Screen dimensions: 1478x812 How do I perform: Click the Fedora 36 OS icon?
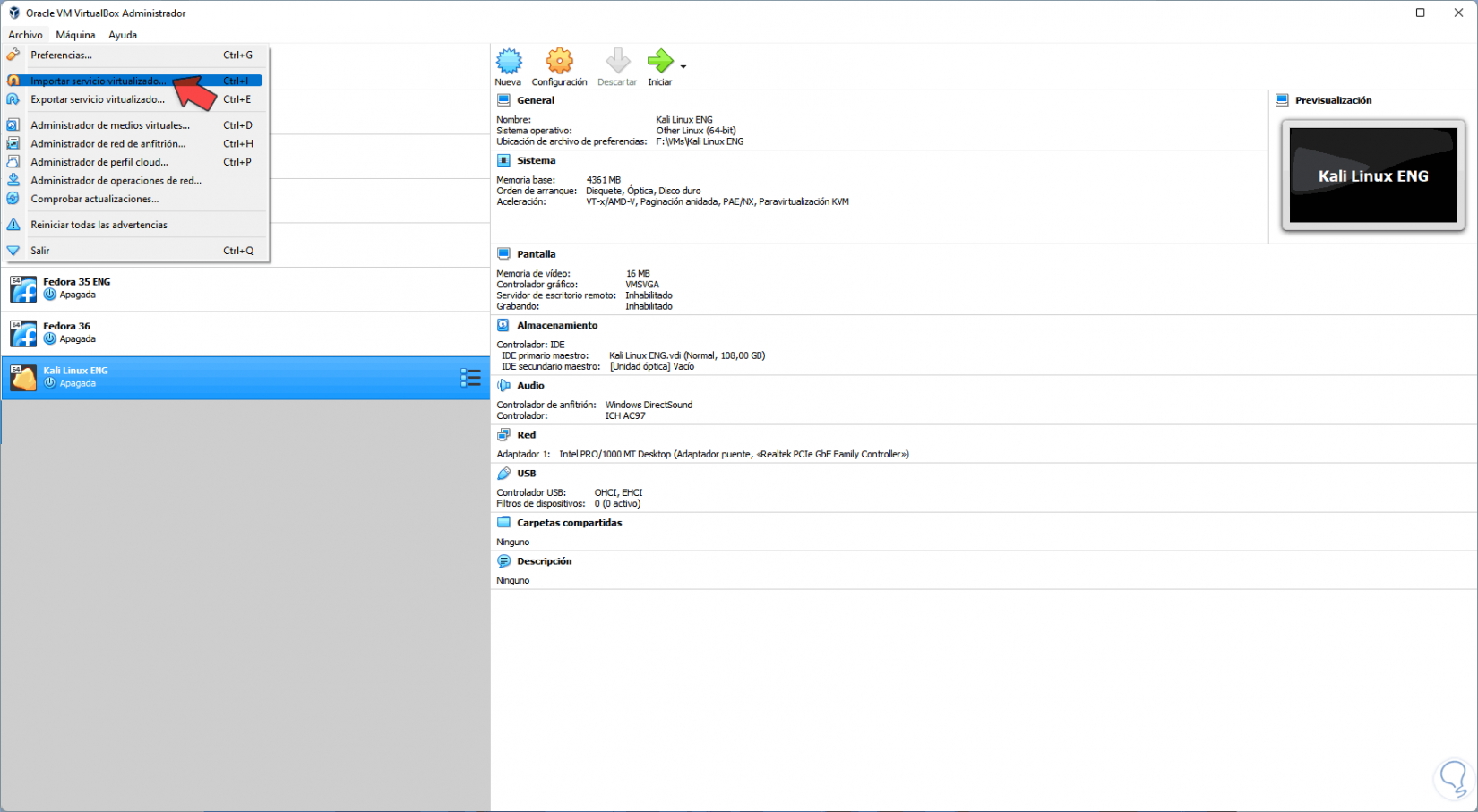23,334
